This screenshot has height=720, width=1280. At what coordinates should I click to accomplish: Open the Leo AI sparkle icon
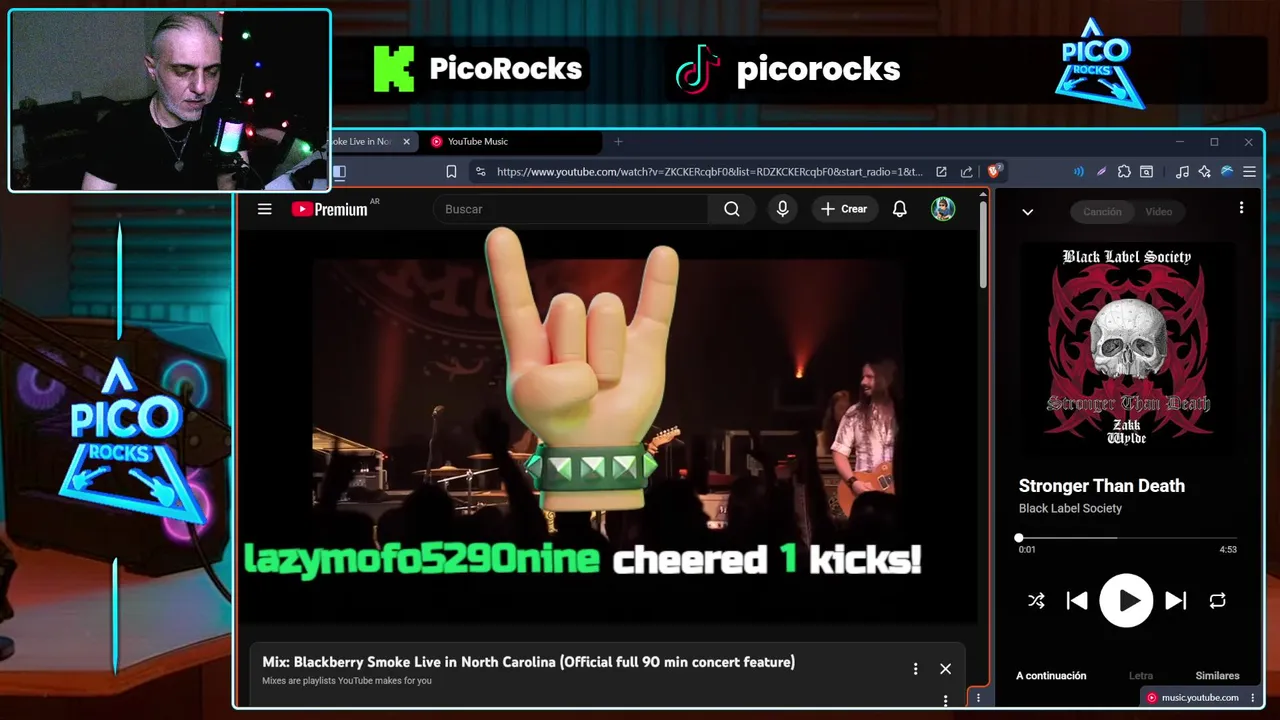tap(1205, 172)
